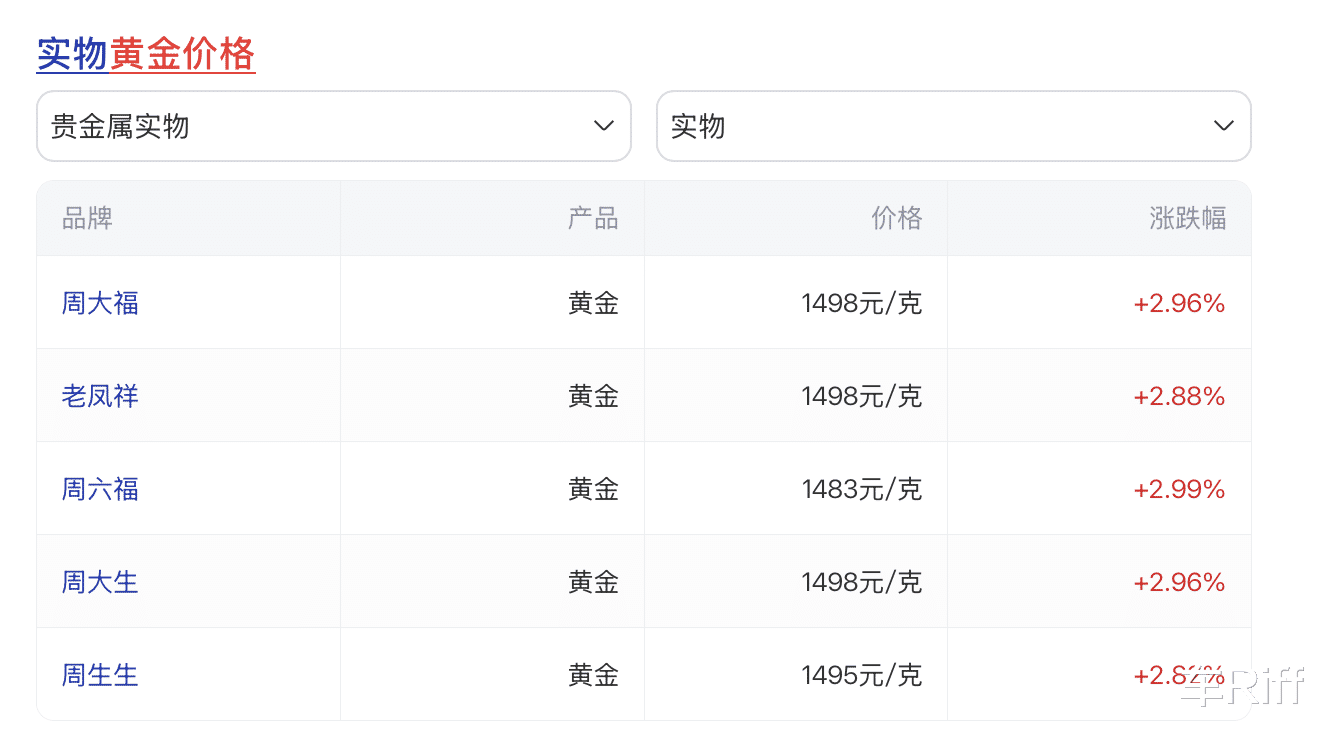Open the 实物黄金价格 title link
This screenshot has height=738, width=1326.
(x=146, y=54)
